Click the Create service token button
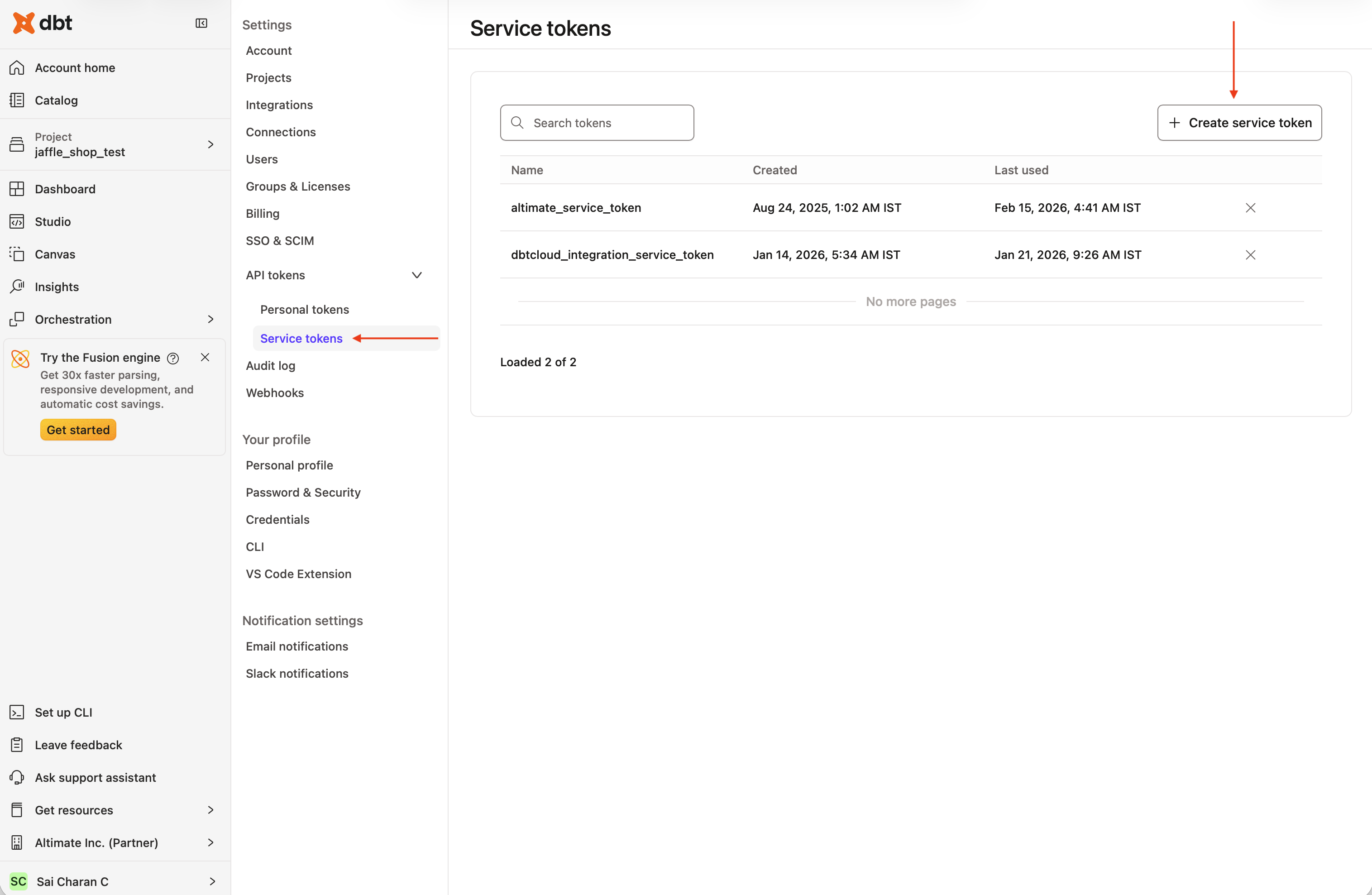The image size is (1372, 895). (1239, 122)
